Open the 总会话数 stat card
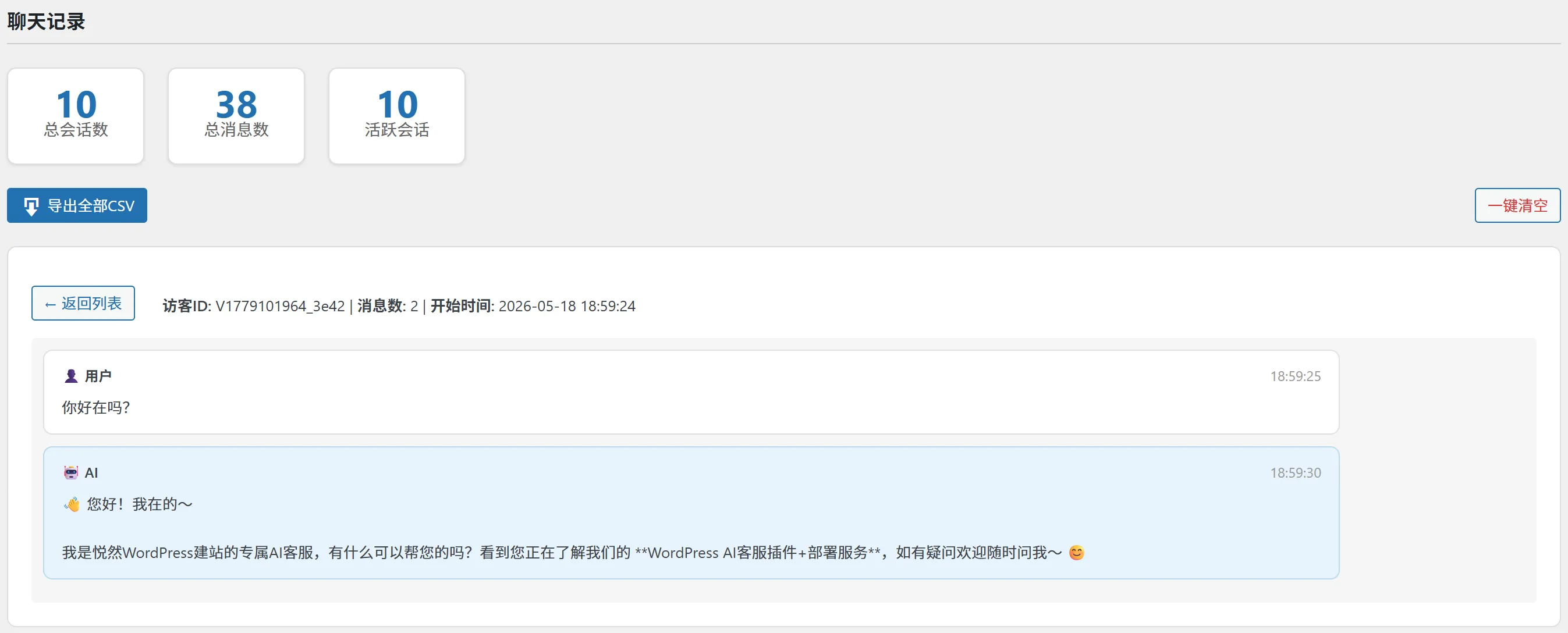 tap(76, 116)
